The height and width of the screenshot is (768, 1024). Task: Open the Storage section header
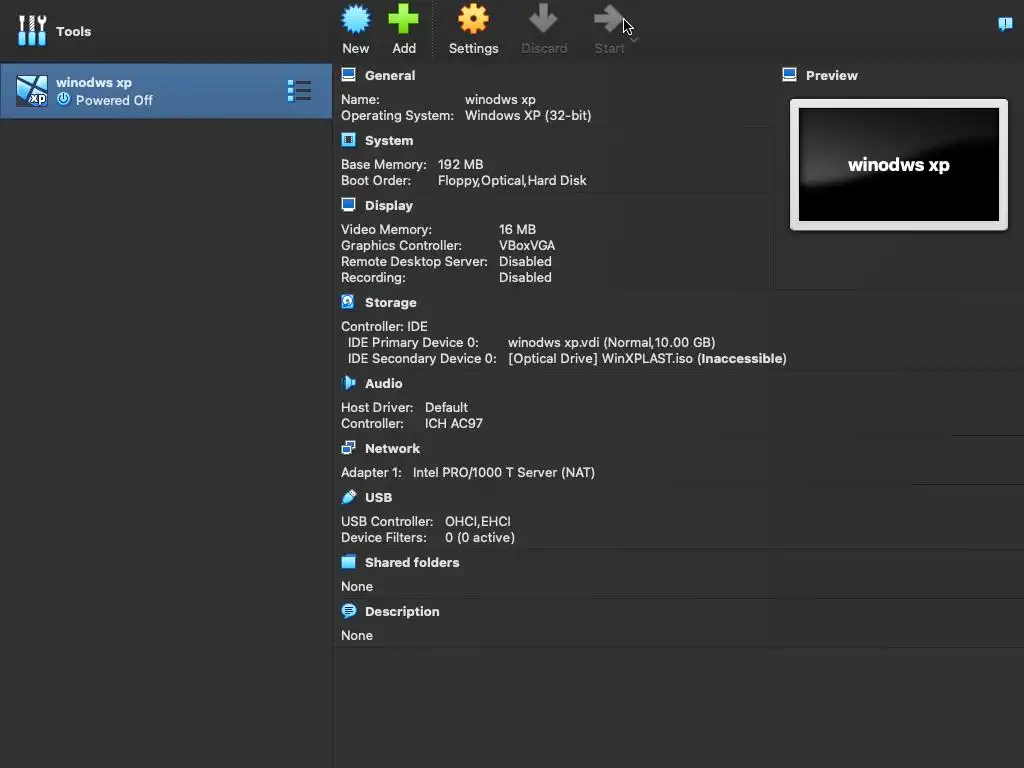click(x=391, y=302)
